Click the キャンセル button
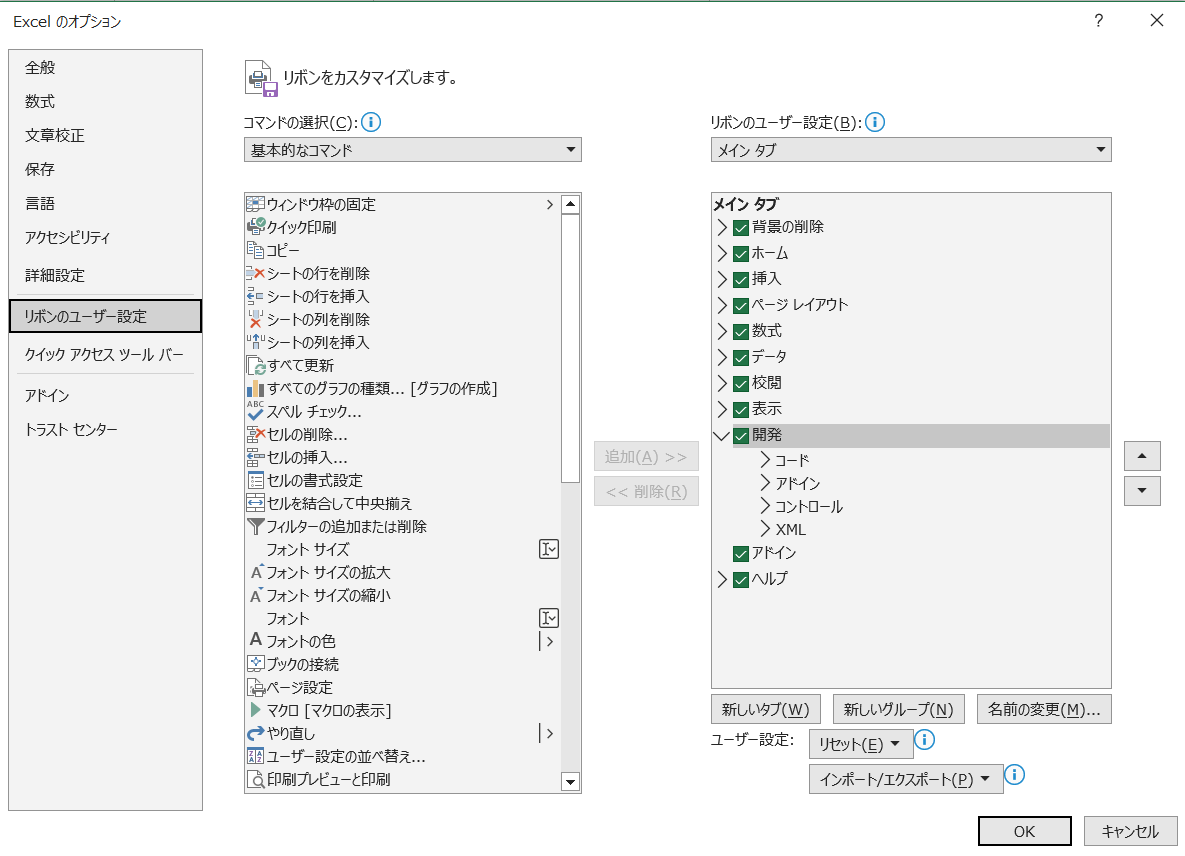Viewport: 1185px width, 856px height. click(1130, 831)
